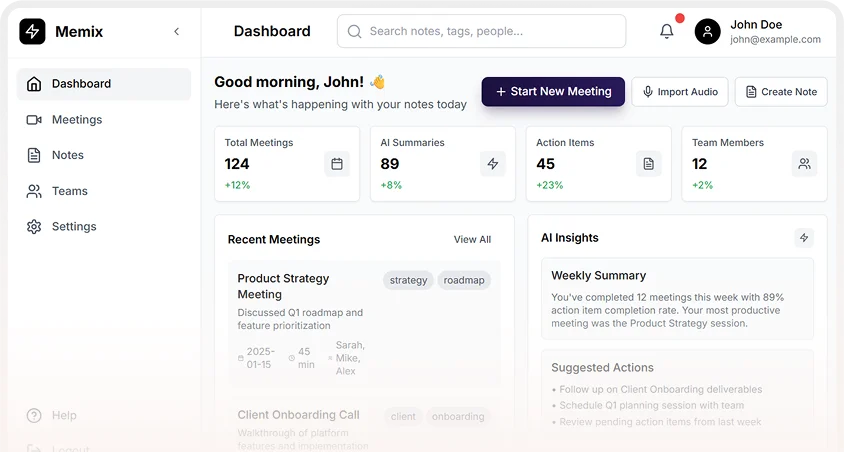This screenshot has width=844, height=452.
Task: Click the AI Summaries value 89
Action: coord(390,164)
